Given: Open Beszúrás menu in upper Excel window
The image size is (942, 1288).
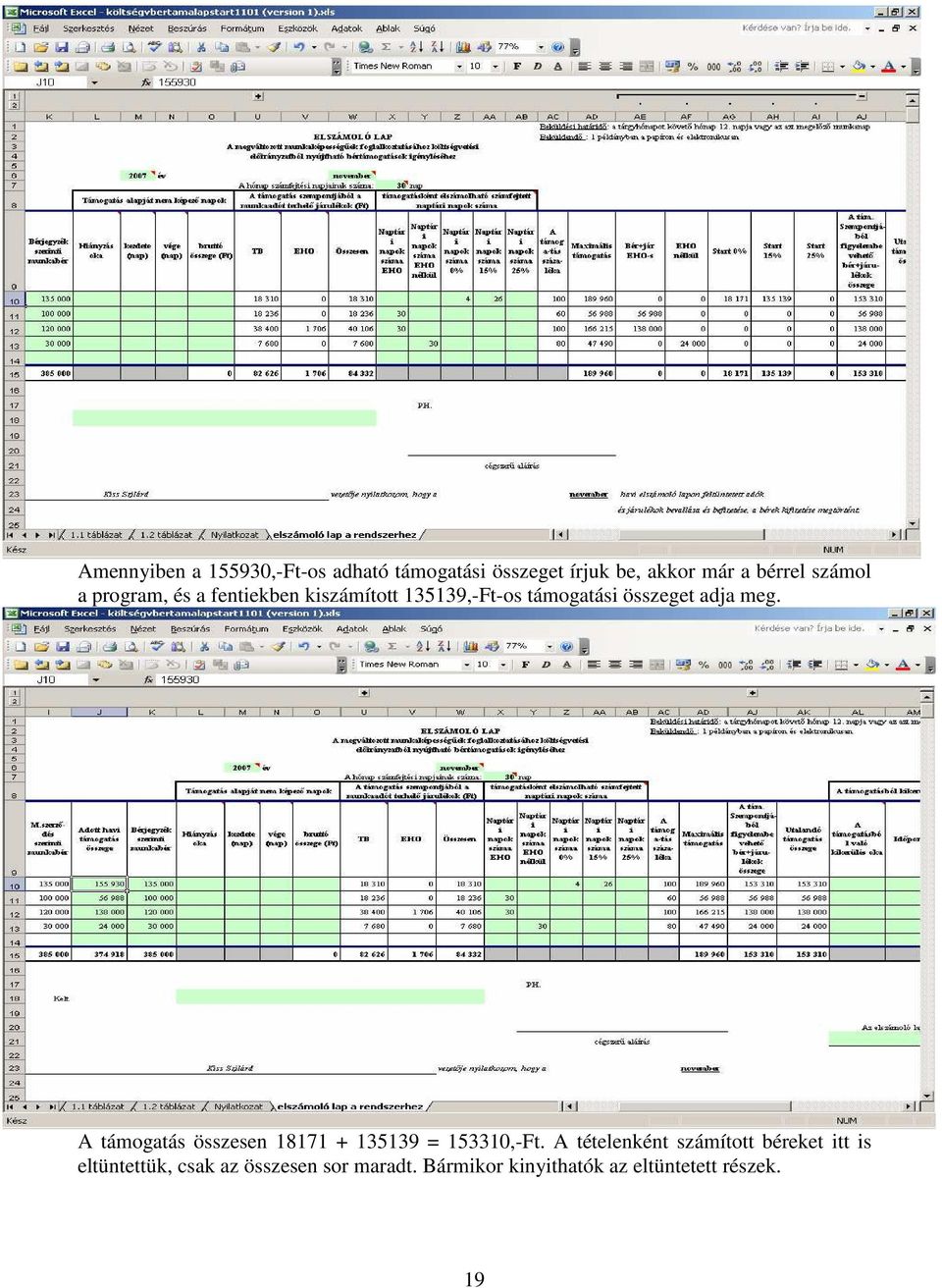Looking at the screenshot, I should (x=186, y=28).
